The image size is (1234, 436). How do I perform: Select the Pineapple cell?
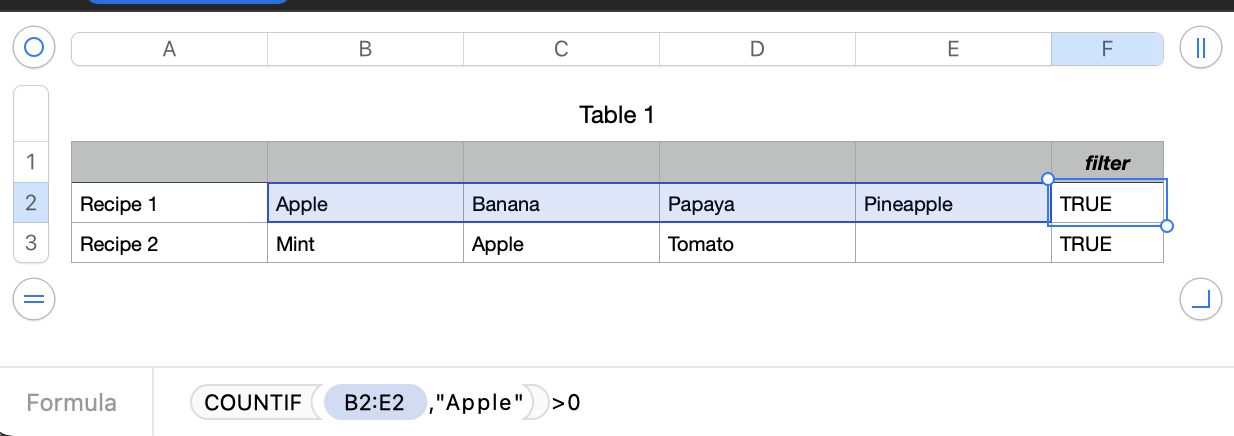[953, 204]
